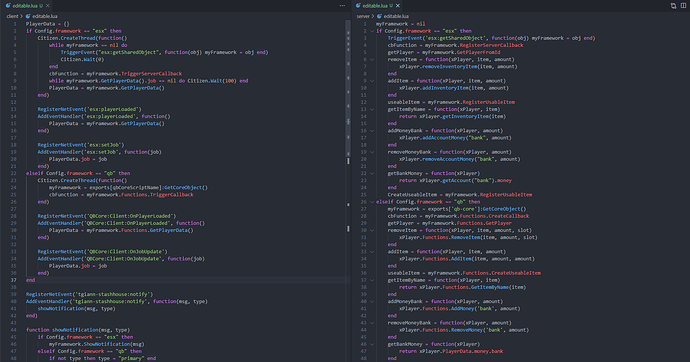
Task: Close the client editable.lua tab
Action: 48,6
